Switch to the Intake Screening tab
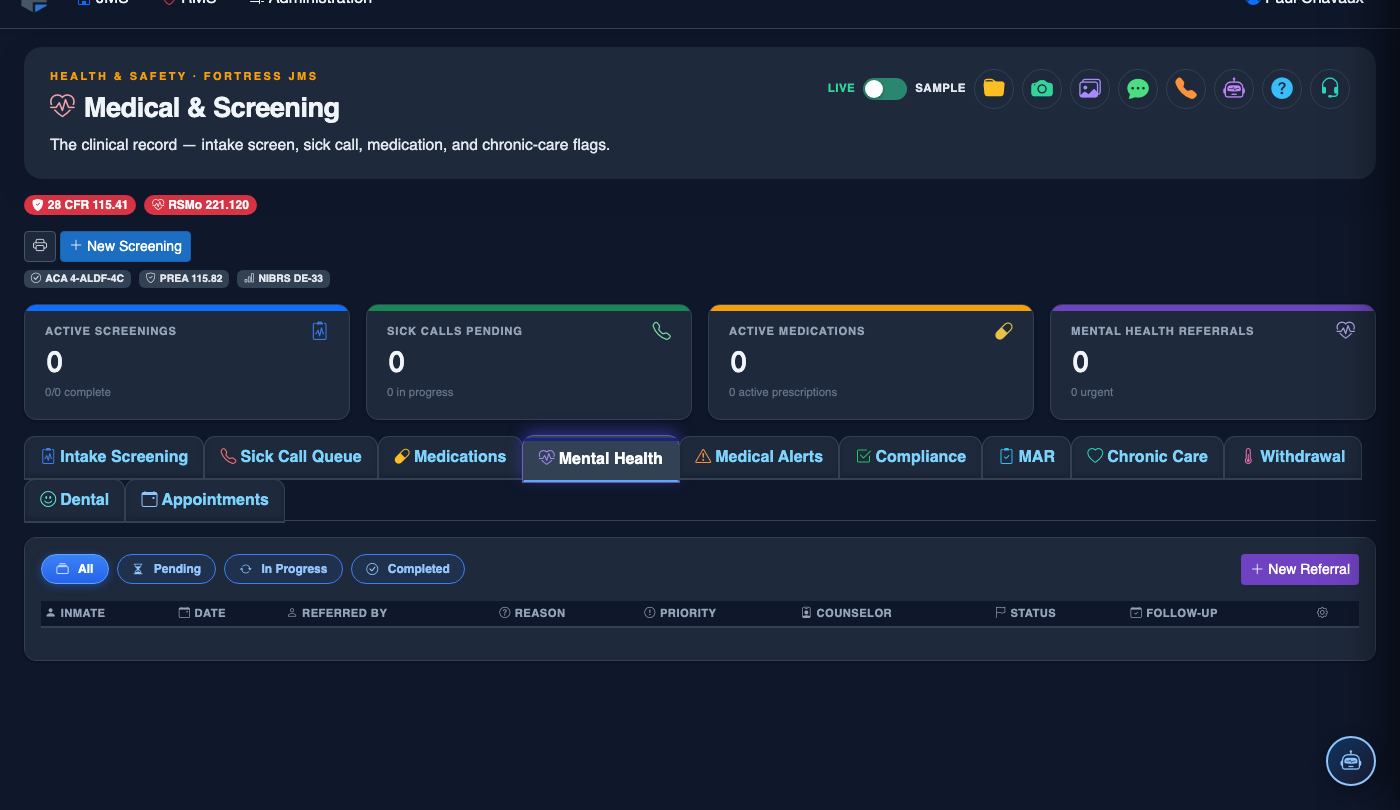 pos(114,457)
